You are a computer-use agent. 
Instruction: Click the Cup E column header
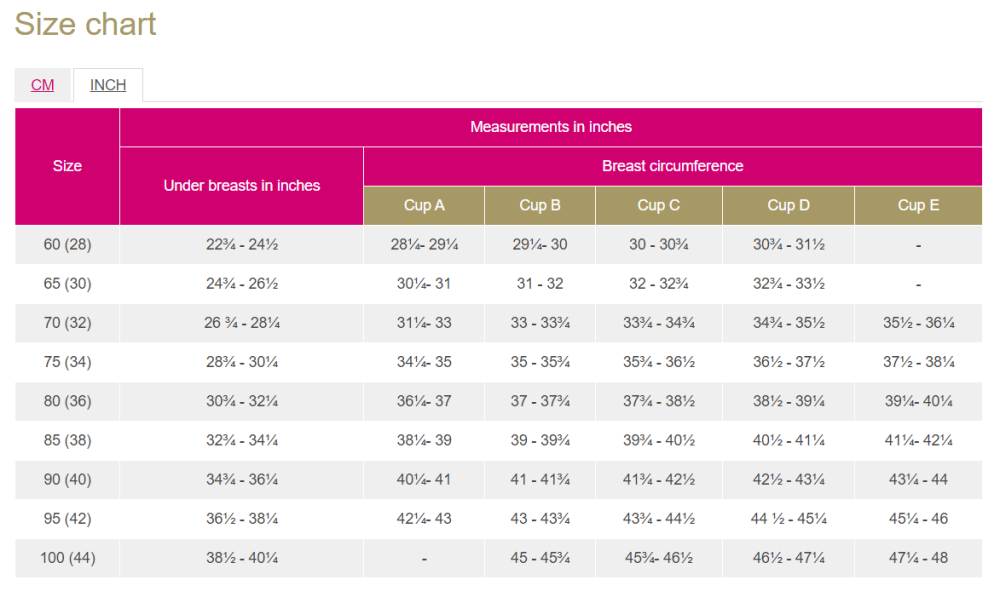[x=918, y=205]
